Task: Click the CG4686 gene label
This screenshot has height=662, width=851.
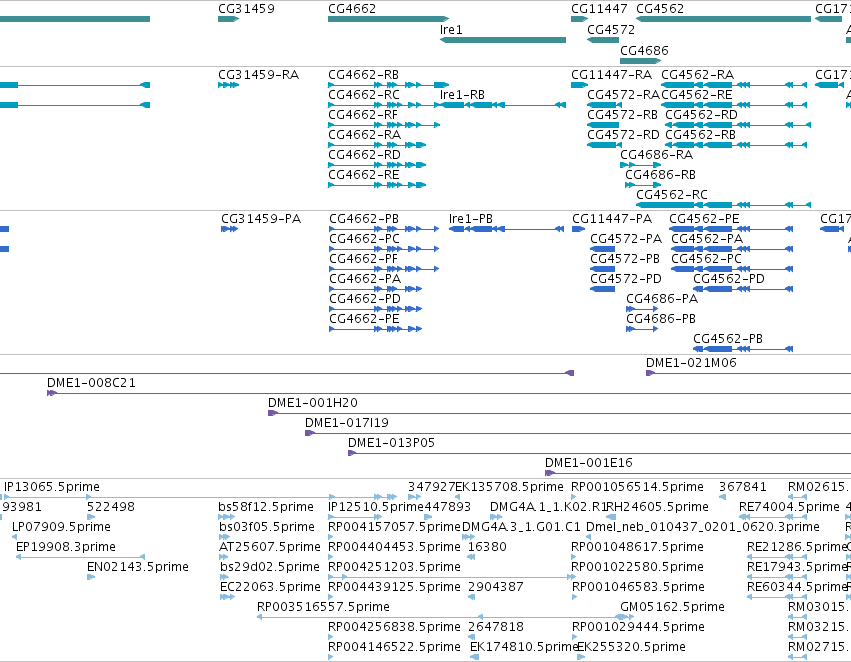Action: tap(644, 50)
